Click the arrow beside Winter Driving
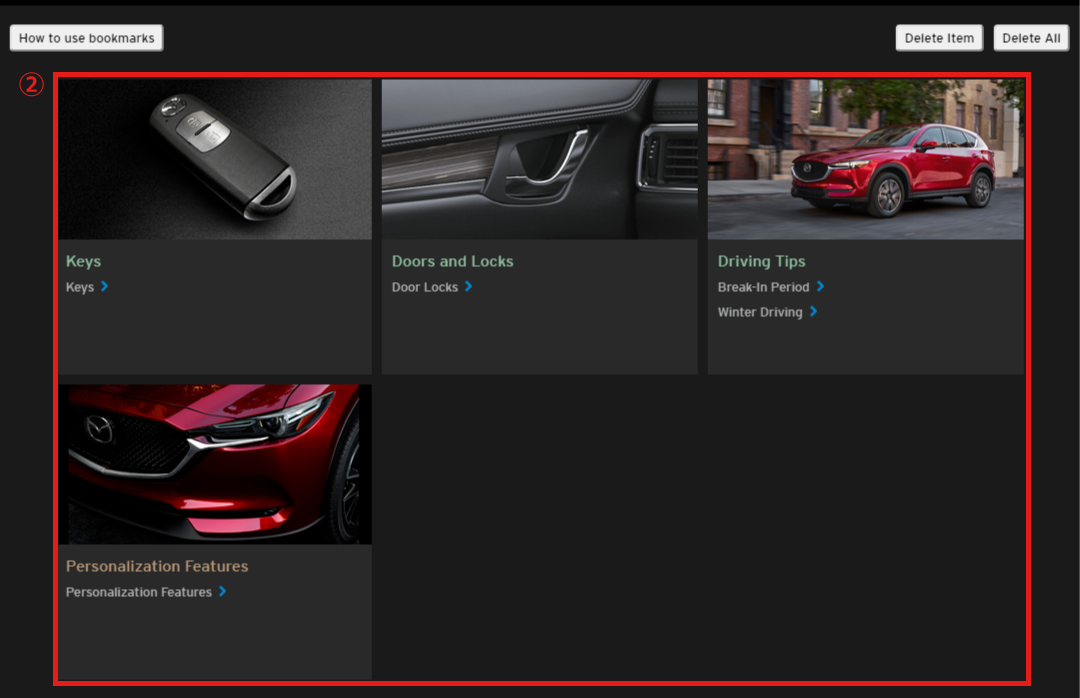This screenshot has width=1080, height=698. (x=813, y=311)
